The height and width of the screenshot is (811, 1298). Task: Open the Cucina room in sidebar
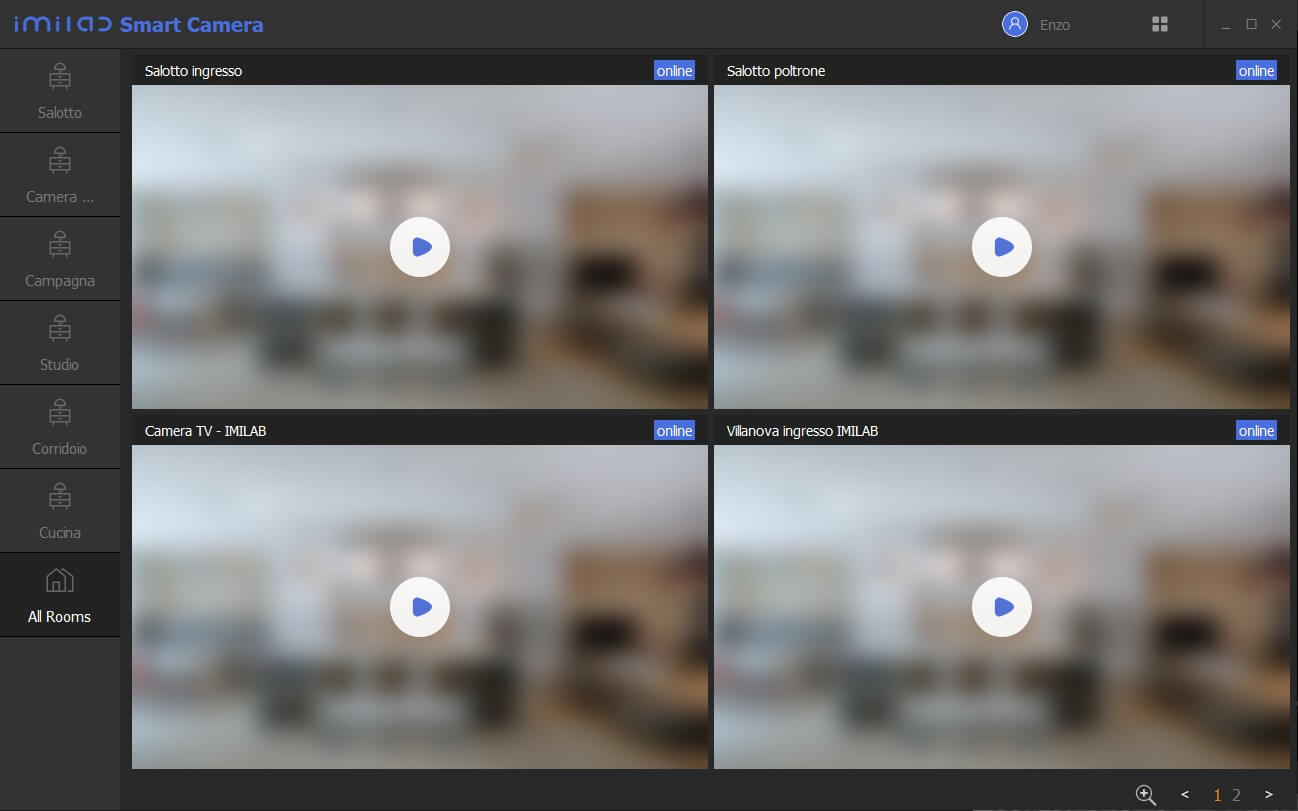pos(60,511)
